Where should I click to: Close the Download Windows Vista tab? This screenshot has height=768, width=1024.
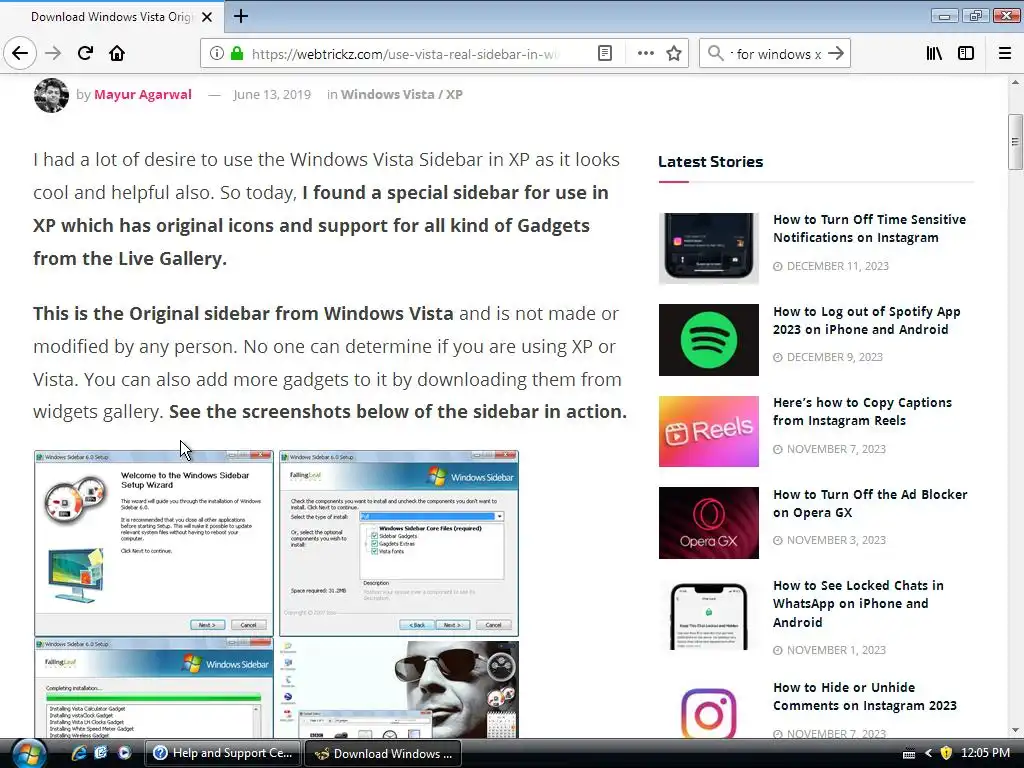click(x=207, y=17)
